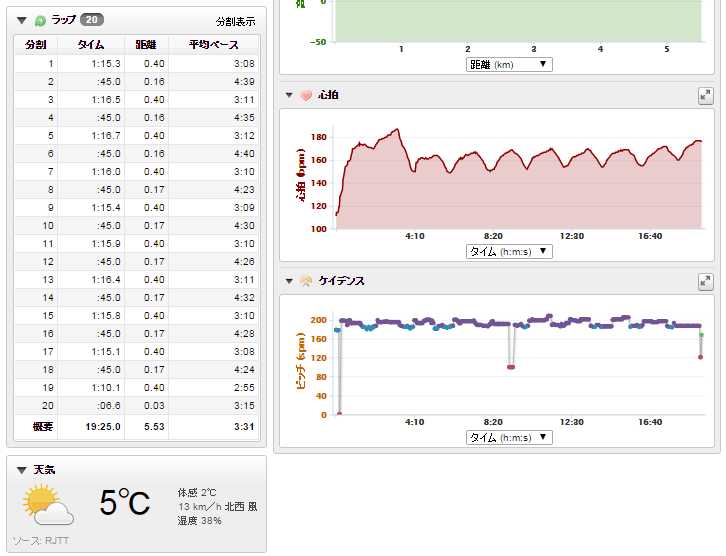The width and height of the screenshot is (726, 556).
Task: Open the heart rate chart タイム (h:m:s) dropdown
Action: coord(509,251)
